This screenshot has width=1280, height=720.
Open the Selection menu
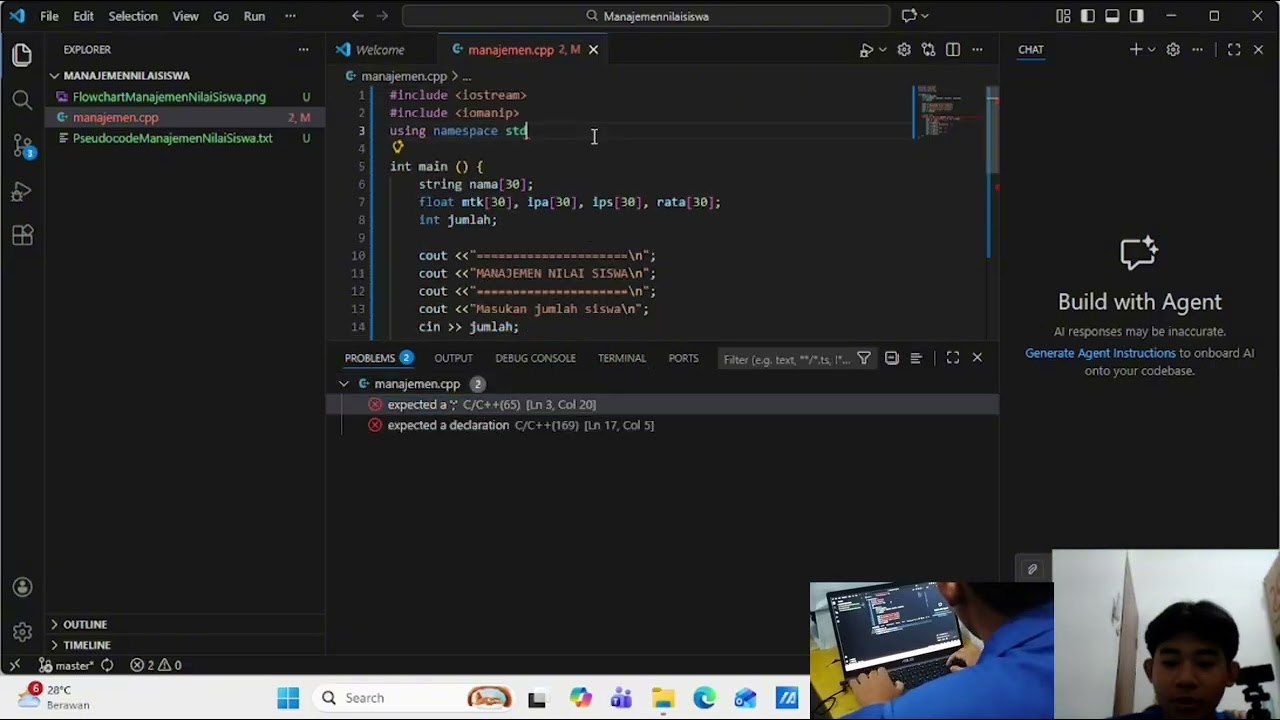(x=133, y=16)
